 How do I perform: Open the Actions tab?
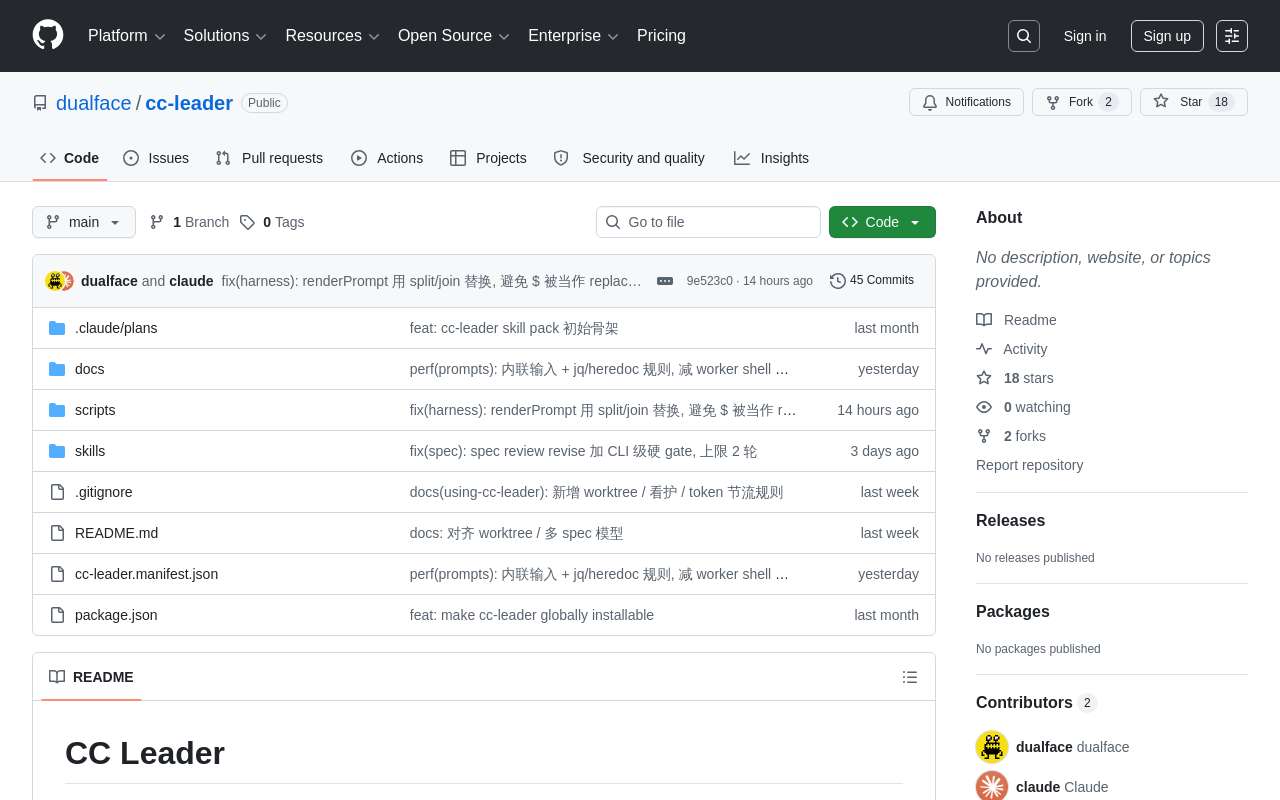click(387, 158)
